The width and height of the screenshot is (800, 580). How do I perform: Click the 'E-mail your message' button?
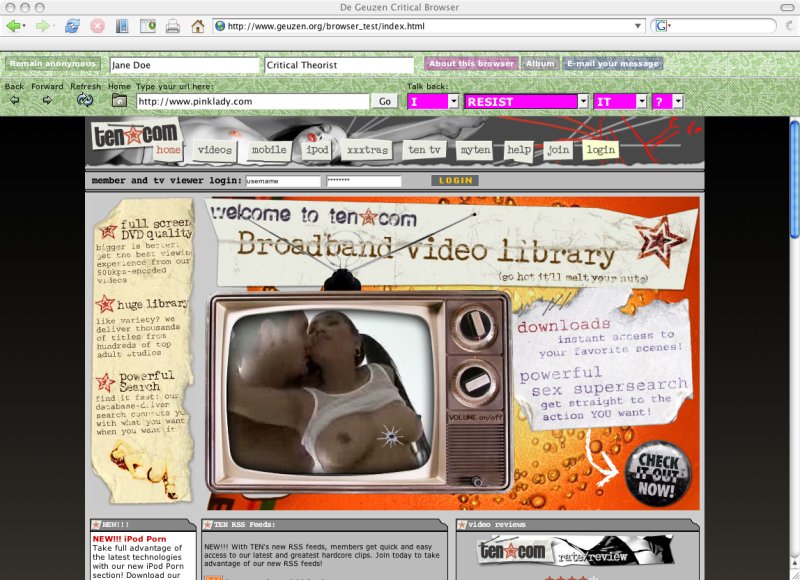[x=613, y=64]
